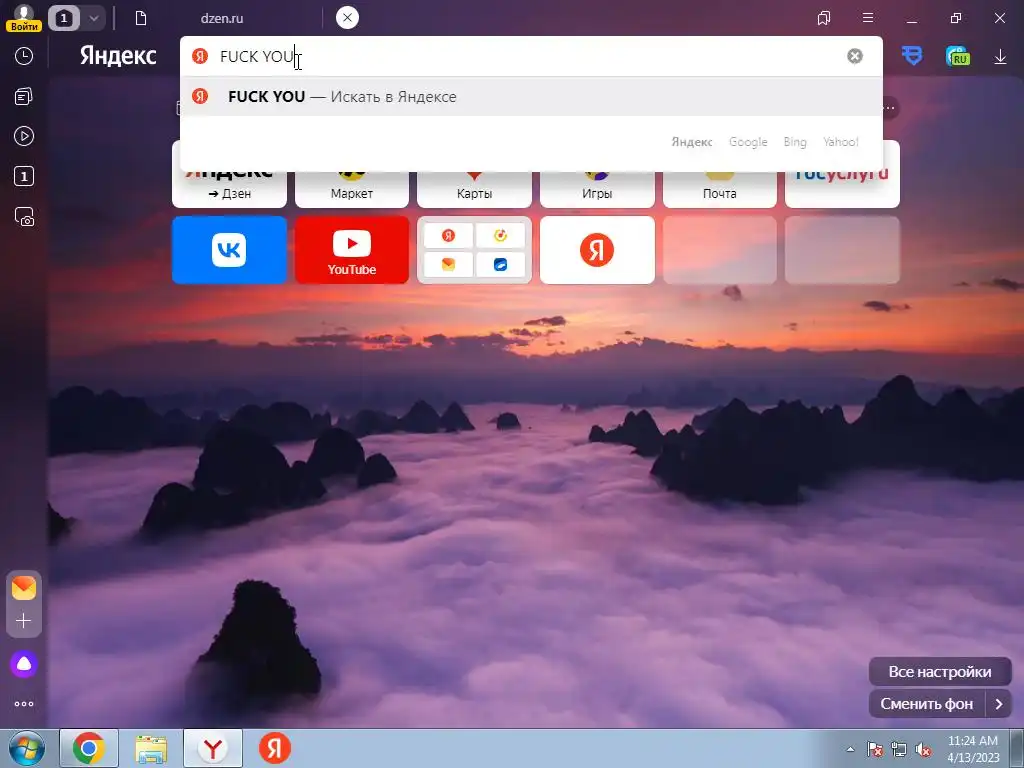Select the FUCK YOU search suggestion row
This screenshot has height=768, width=1024.
coord(532,97)
